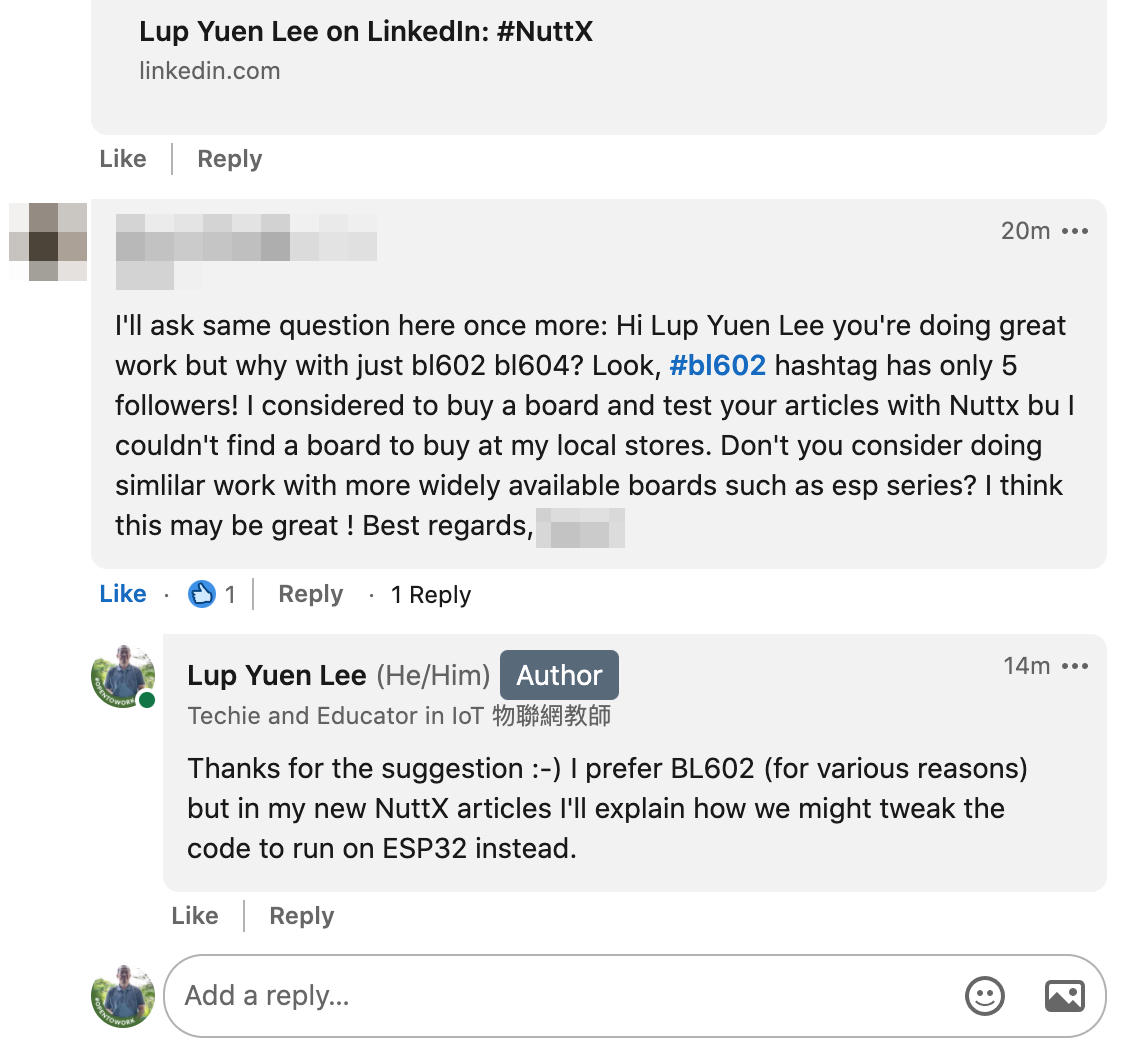Reply to Lup Yuen Lee's ESP32 answer

point(301,916)
